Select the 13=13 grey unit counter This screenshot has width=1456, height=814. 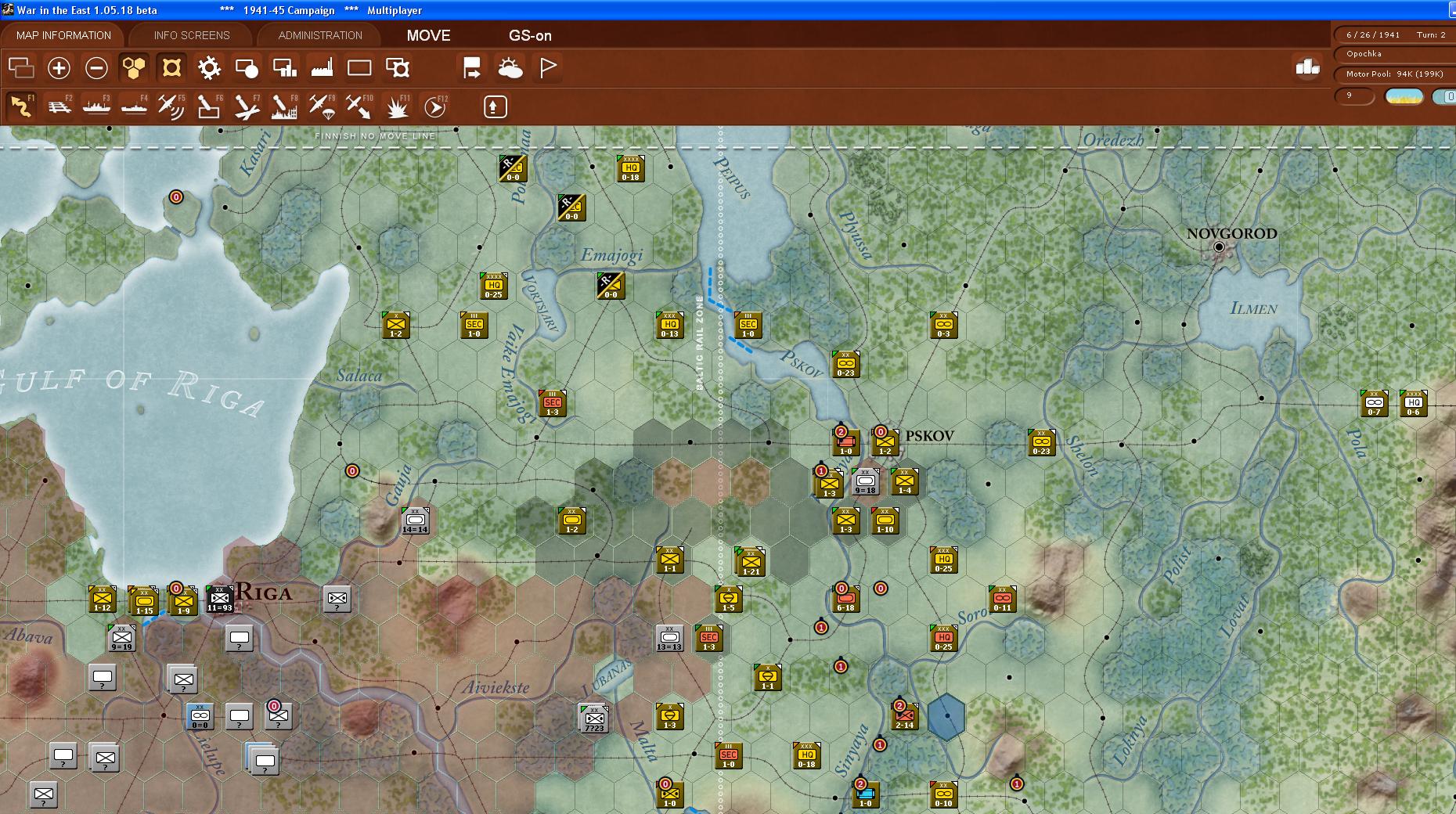(669, 638)
